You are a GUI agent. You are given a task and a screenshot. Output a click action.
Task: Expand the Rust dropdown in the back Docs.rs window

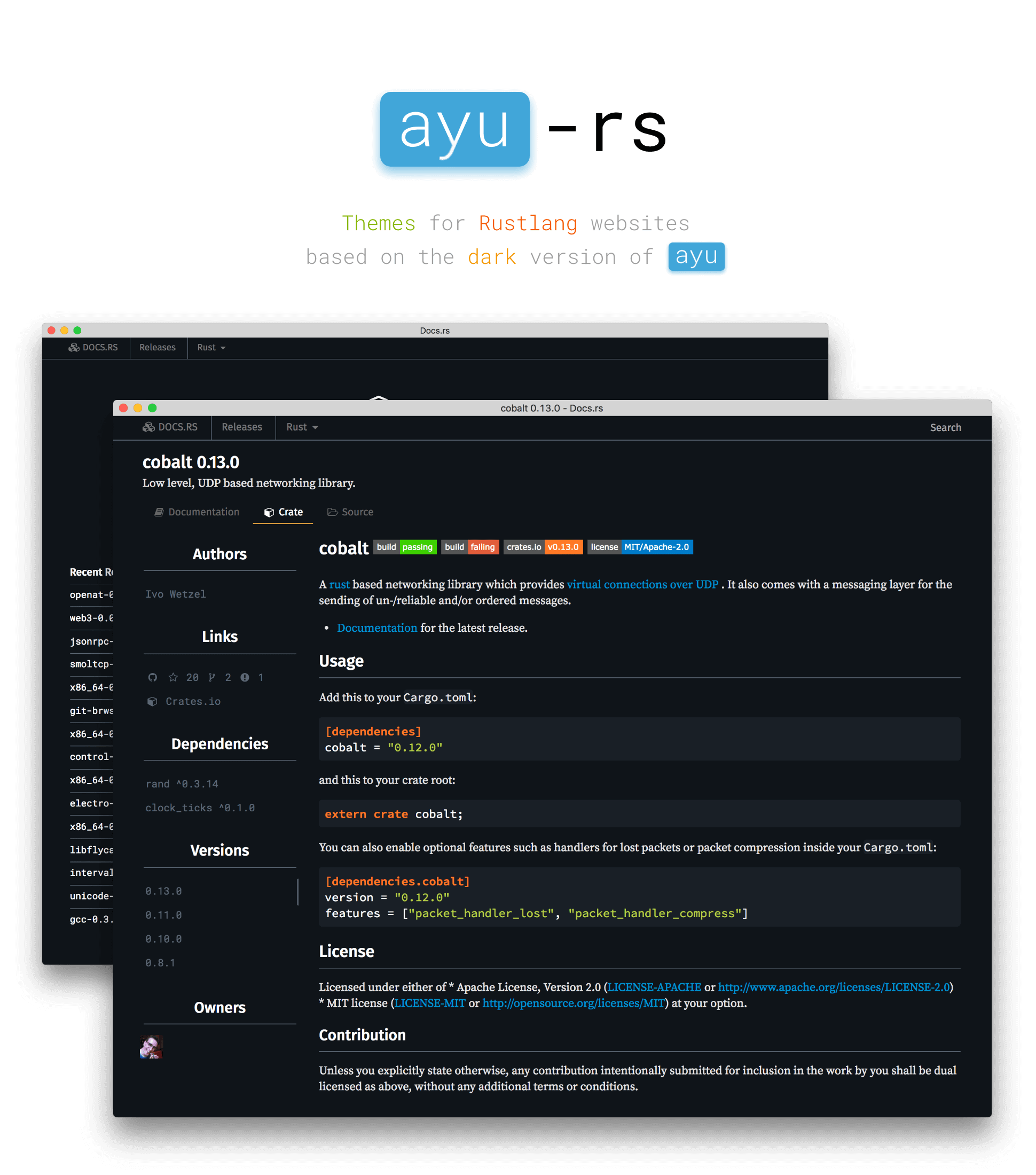[x=211, y=347]
